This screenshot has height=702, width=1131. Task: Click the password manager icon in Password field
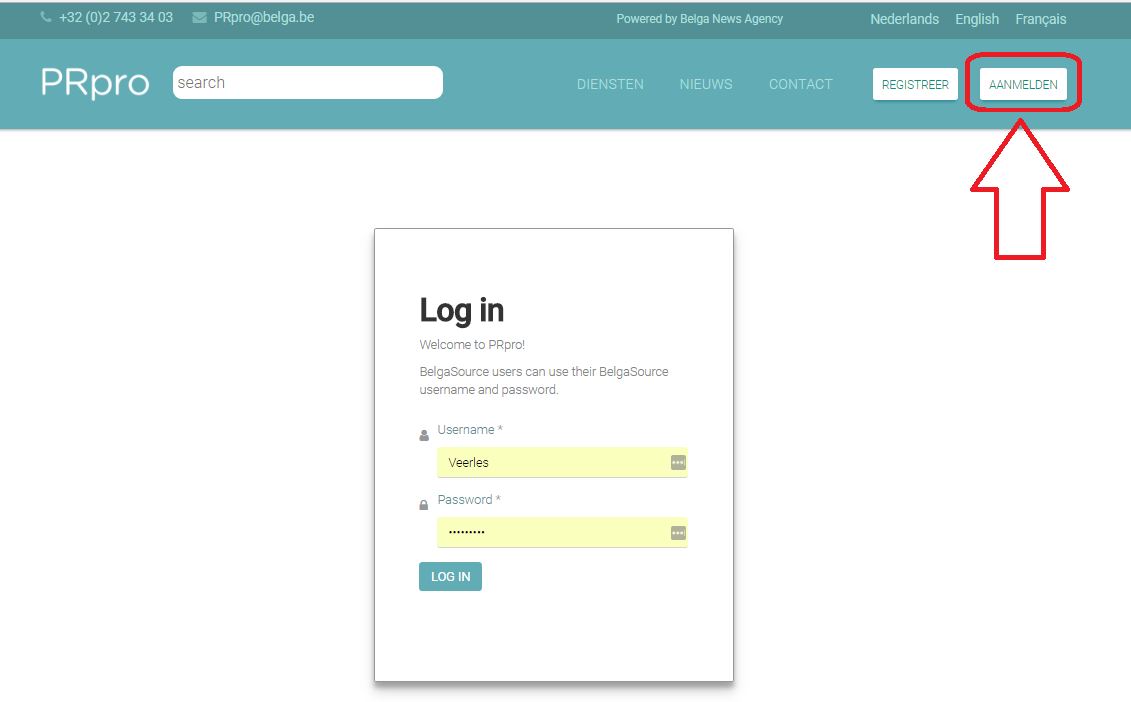tap(678, 533)
